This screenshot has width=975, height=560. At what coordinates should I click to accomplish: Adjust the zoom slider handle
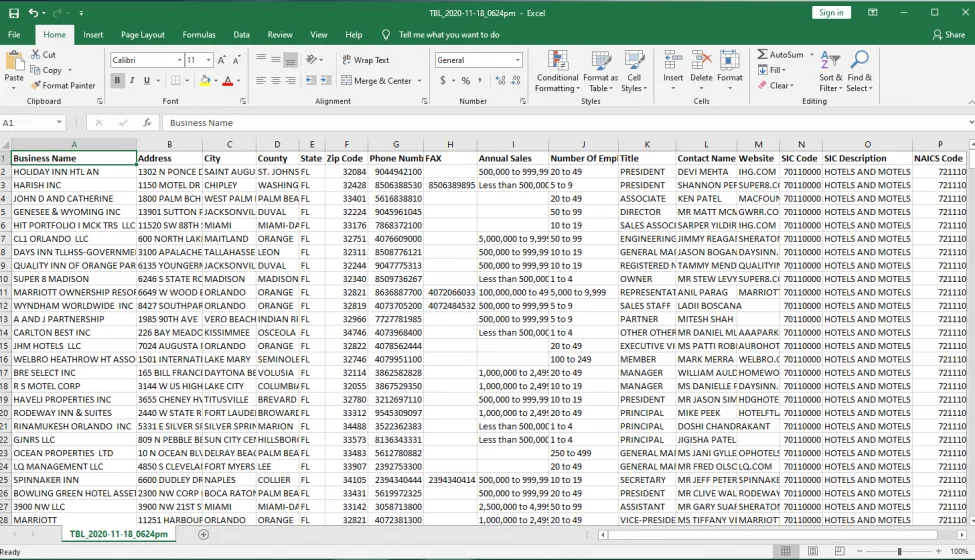click(x=899, y=551)
